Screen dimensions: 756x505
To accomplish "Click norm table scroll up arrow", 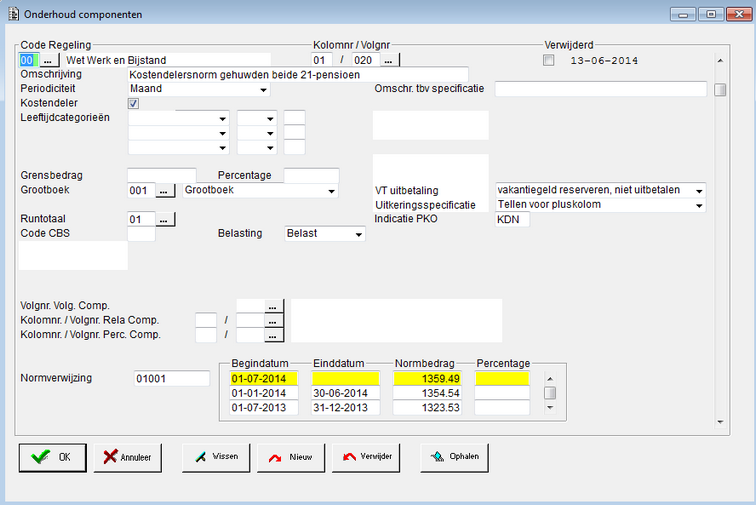I will tap(550, 379).
